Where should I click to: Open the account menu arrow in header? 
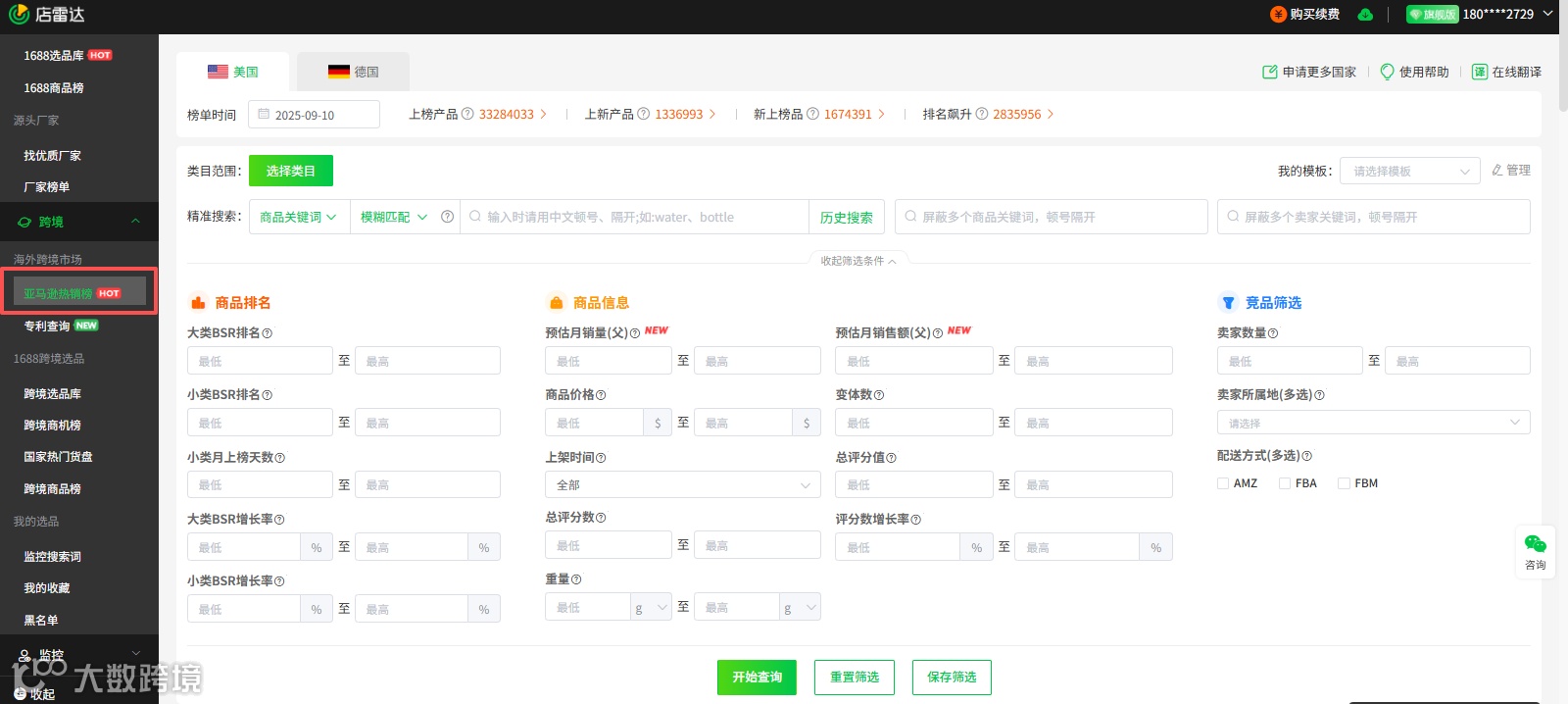pos(1547,14)
